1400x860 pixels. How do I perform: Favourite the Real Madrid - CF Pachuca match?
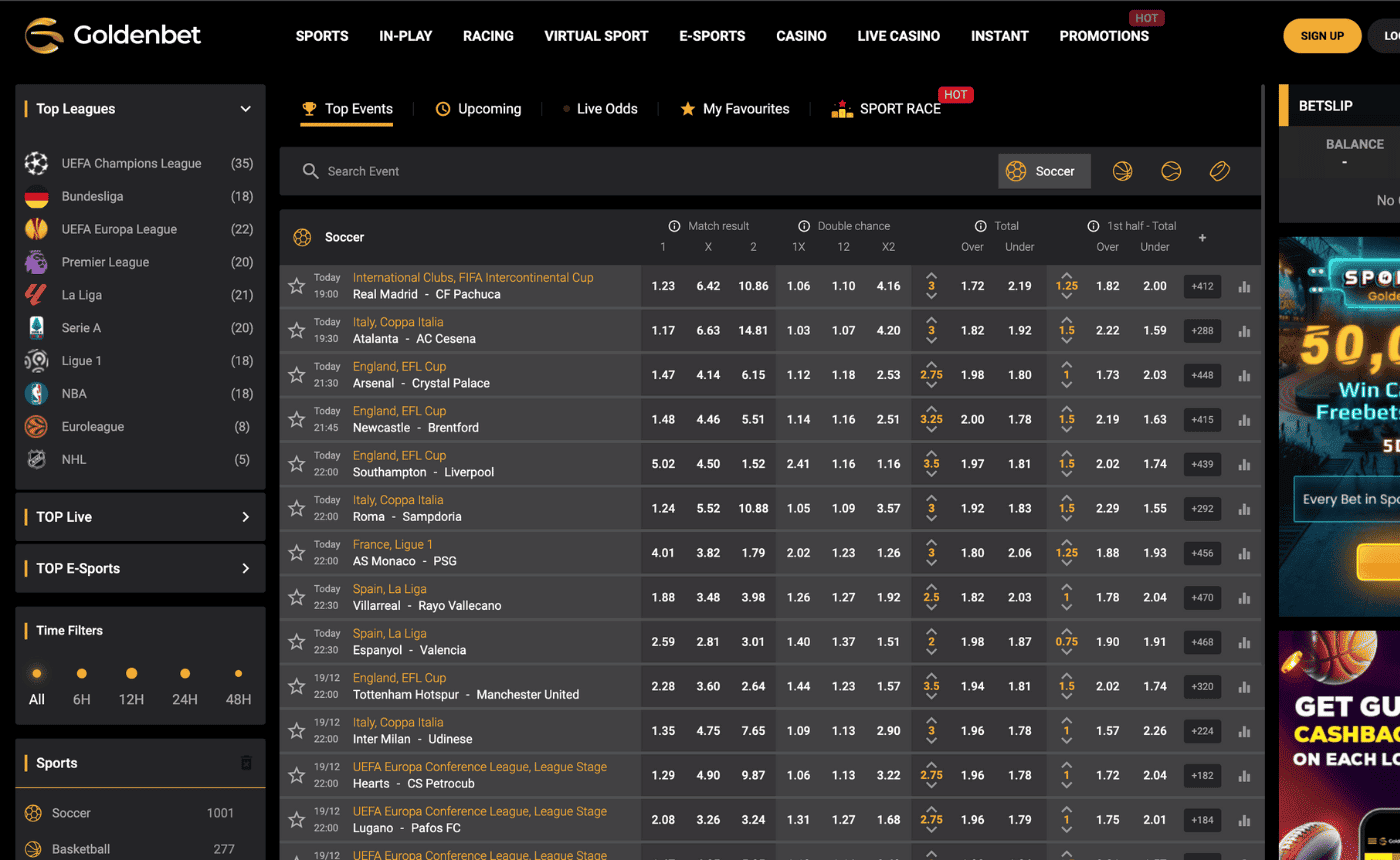(296, 286)
